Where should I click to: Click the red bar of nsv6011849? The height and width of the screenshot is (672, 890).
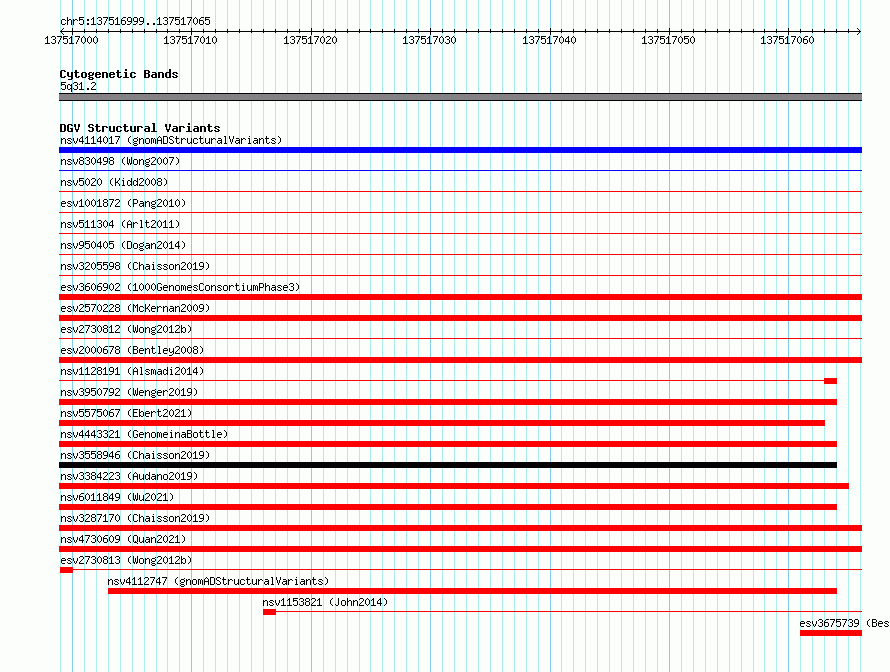coord(448,507)
